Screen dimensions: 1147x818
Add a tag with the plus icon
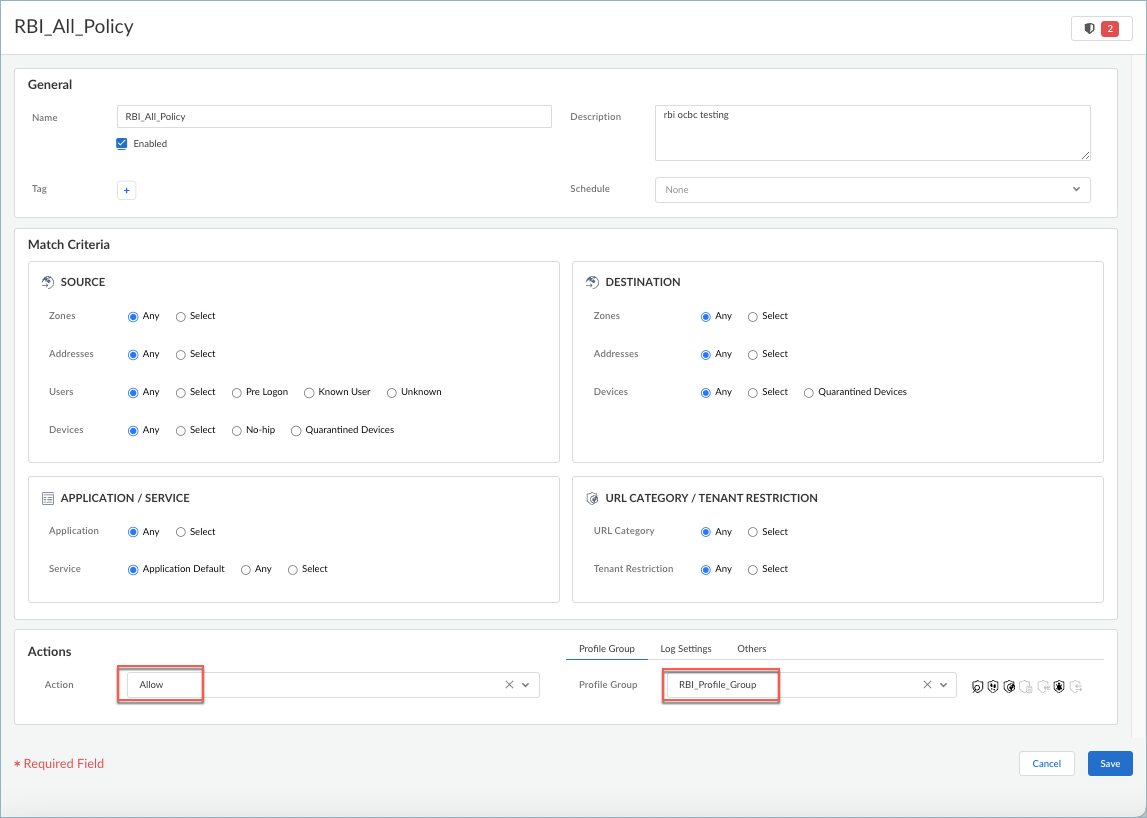(126, 190)
